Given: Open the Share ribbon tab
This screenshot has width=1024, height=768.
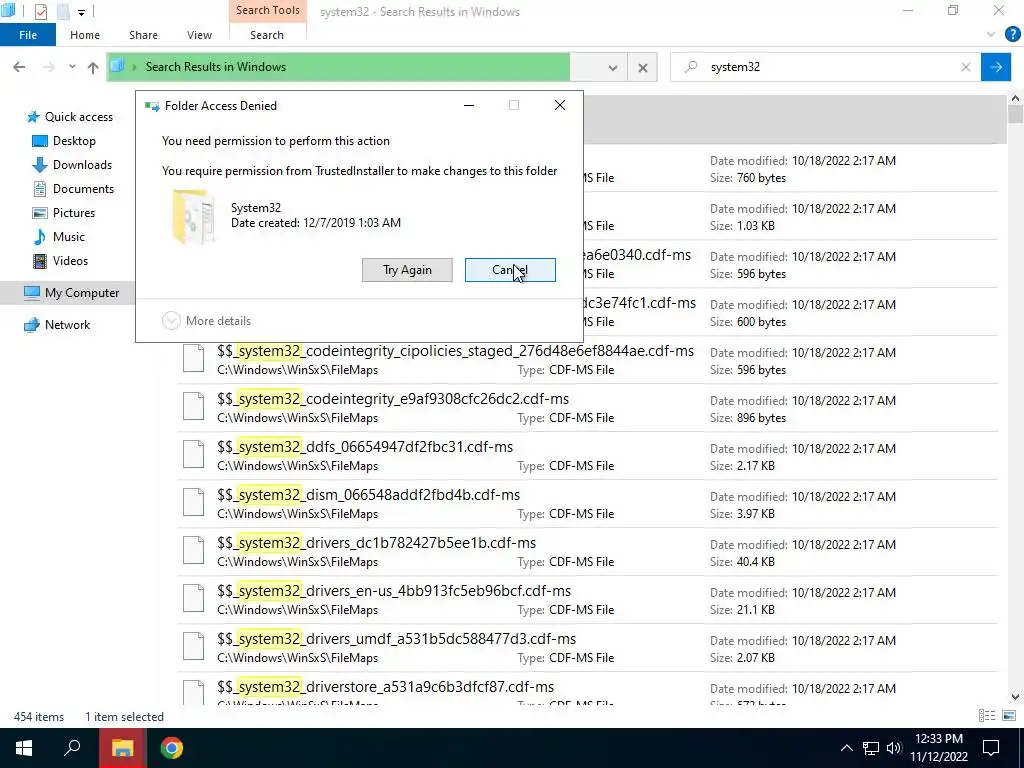Looking at the screenshot, I should [x=143, y=35].
